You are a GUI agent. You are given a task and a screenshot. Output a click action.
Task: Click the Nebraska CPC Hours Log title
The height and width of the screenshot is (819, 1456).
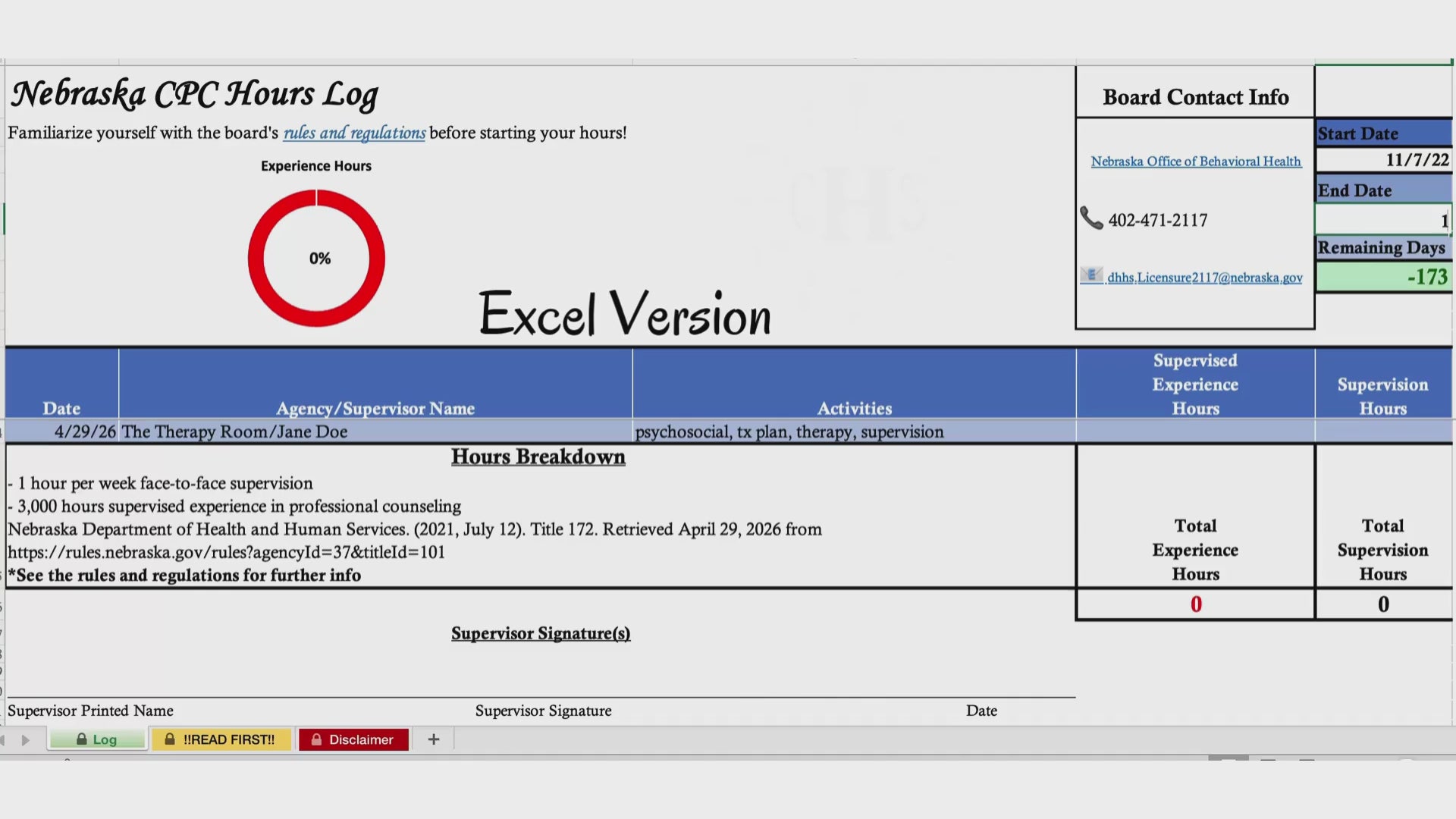point(194,94)
